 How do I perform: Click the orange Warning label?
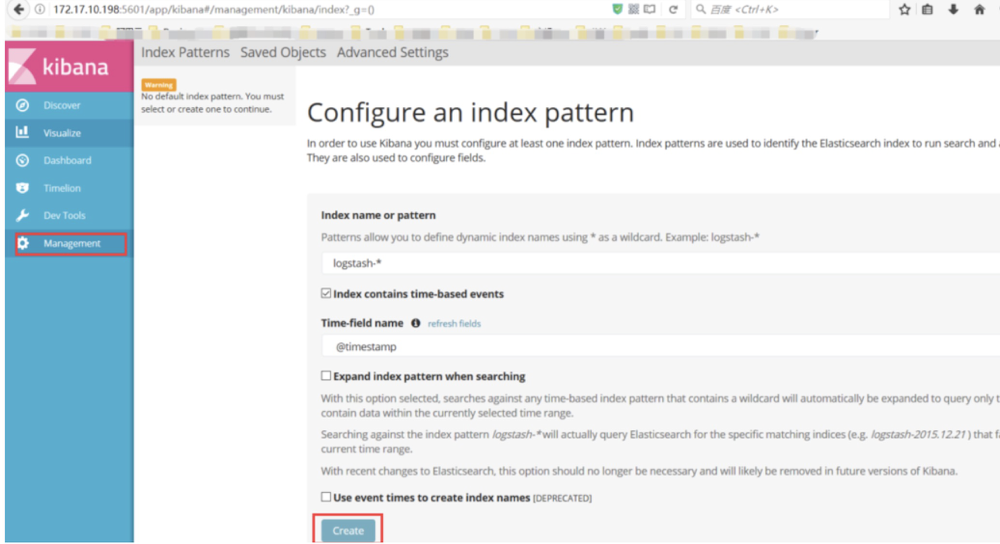[x=159, y=85]
